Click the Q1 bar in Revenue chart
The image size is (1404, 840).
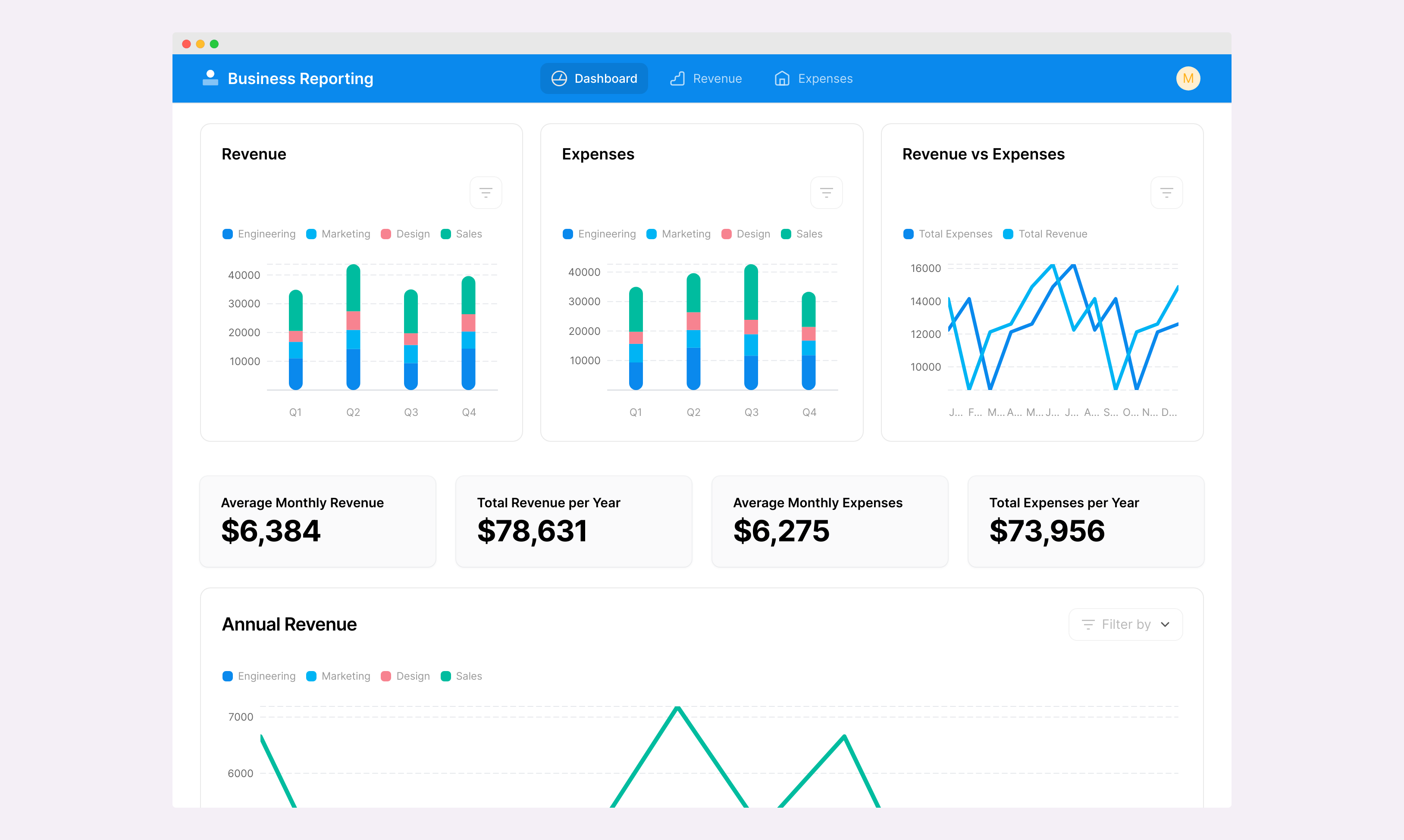click(295, 340)
